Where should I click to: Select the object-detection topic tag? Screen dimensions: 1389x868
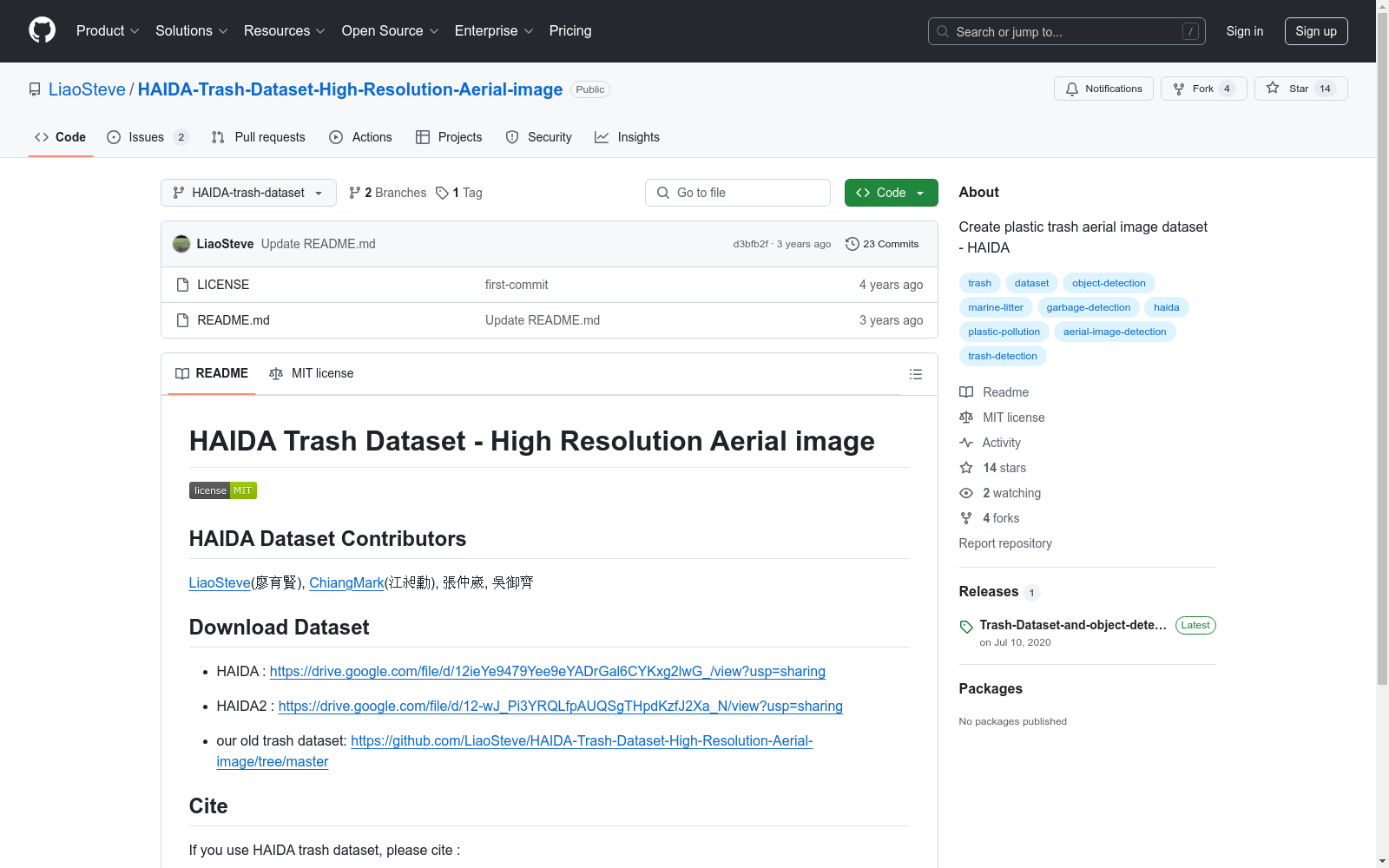(1109, 283)
